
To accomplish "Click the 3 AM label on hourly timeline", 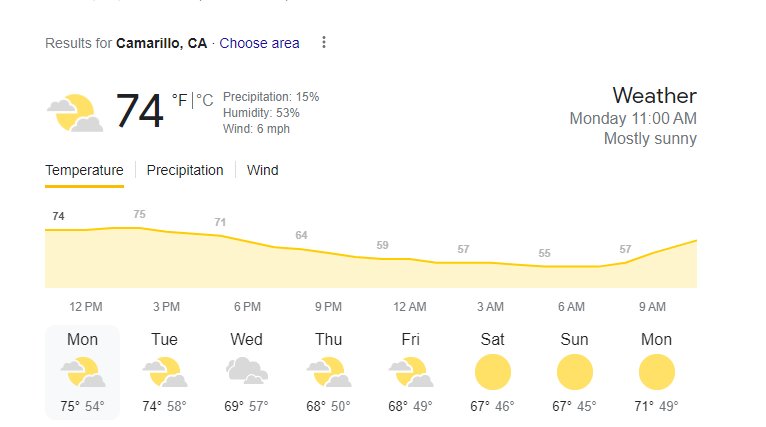I will (490, 307).
